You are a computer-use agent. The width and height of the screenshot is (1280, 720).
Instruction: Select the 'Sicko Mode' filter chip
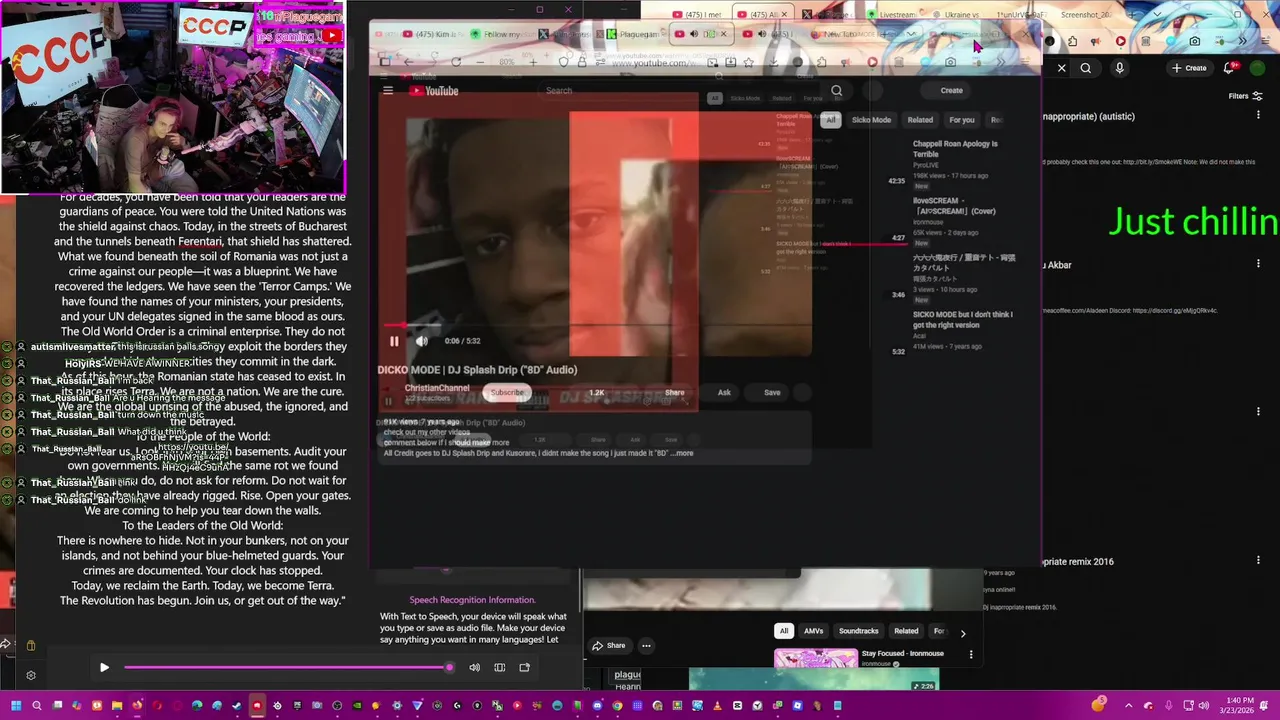[x=871, y=120]
